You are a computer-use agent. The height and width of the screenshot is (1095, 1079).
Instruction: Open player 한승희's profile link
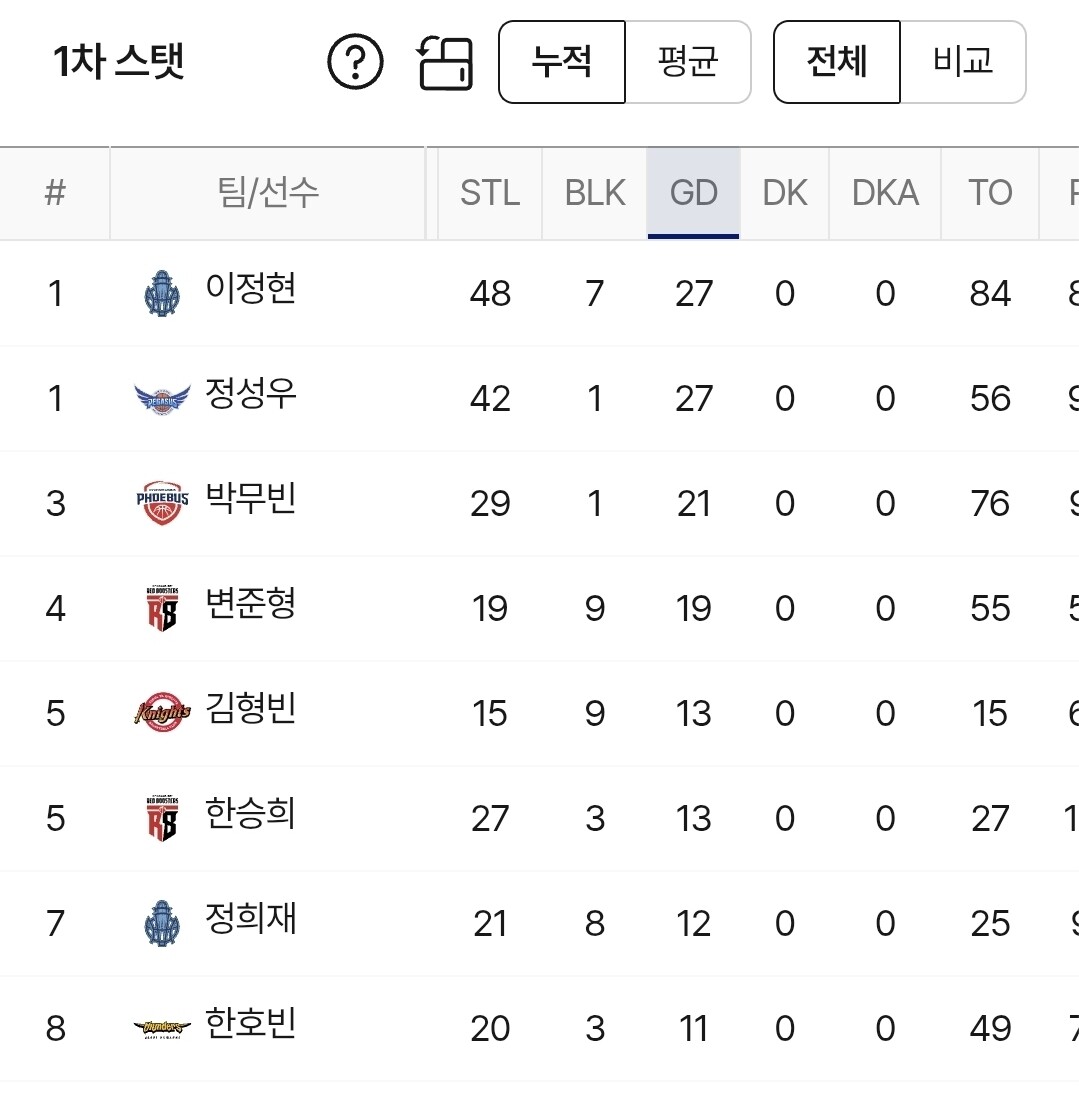tap(250, 814)
